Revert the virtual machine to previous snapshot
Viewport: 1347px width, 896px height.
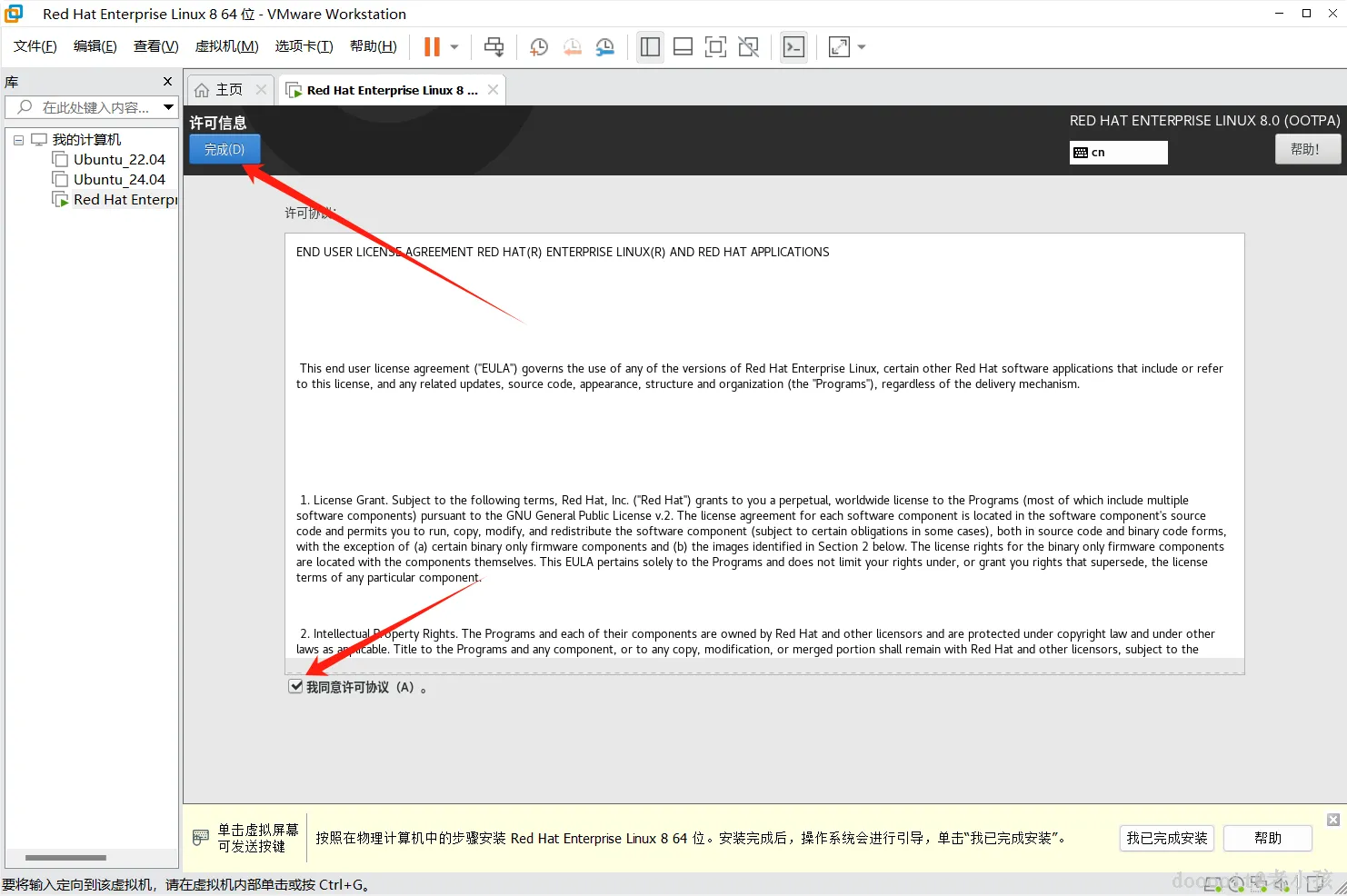(x=572, y=47)
